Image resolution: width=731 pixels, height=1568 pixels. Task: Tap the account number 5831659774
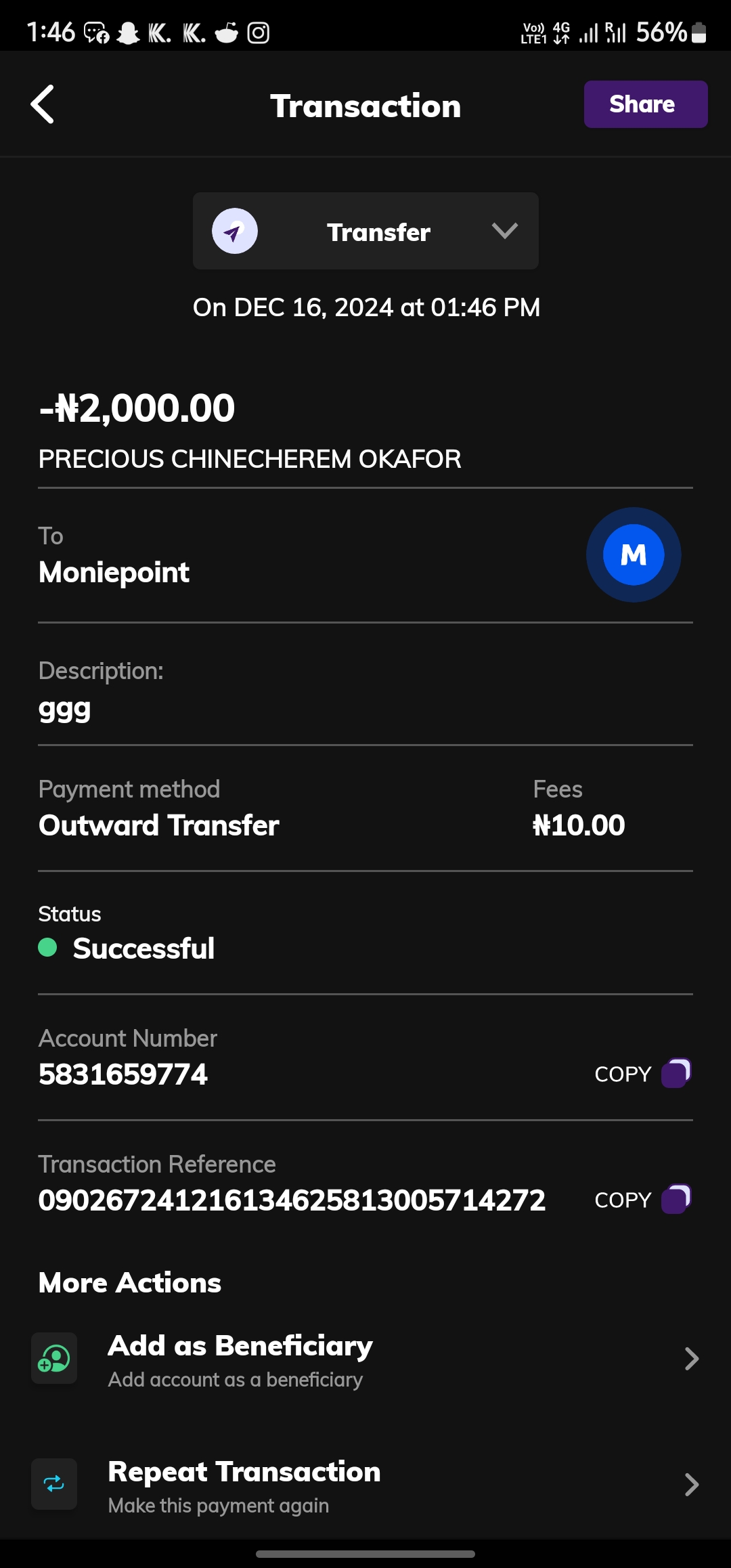coord(123,1074)
